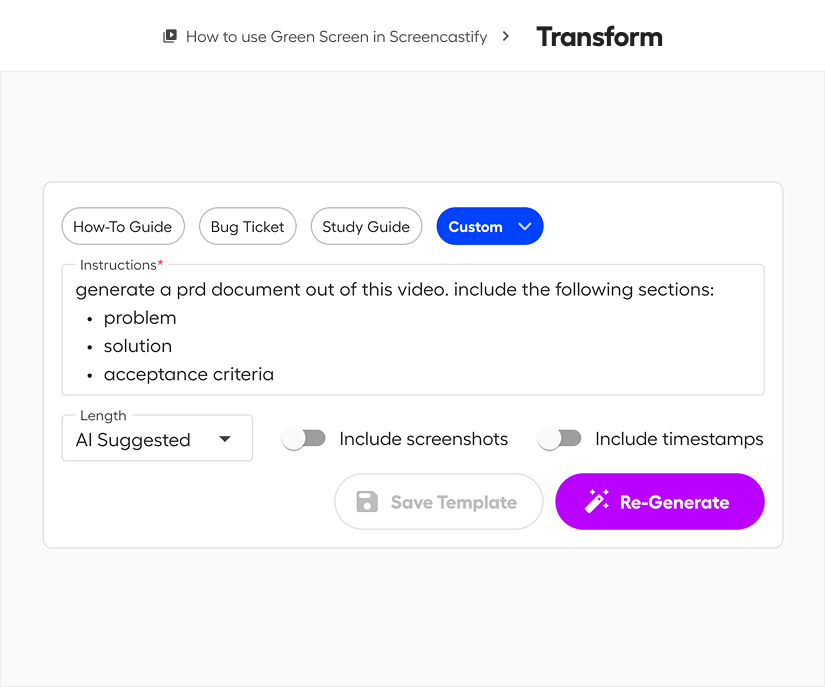
Task: Open the Green Screen video via the breadcrumb link
Action: pos(336,36)
